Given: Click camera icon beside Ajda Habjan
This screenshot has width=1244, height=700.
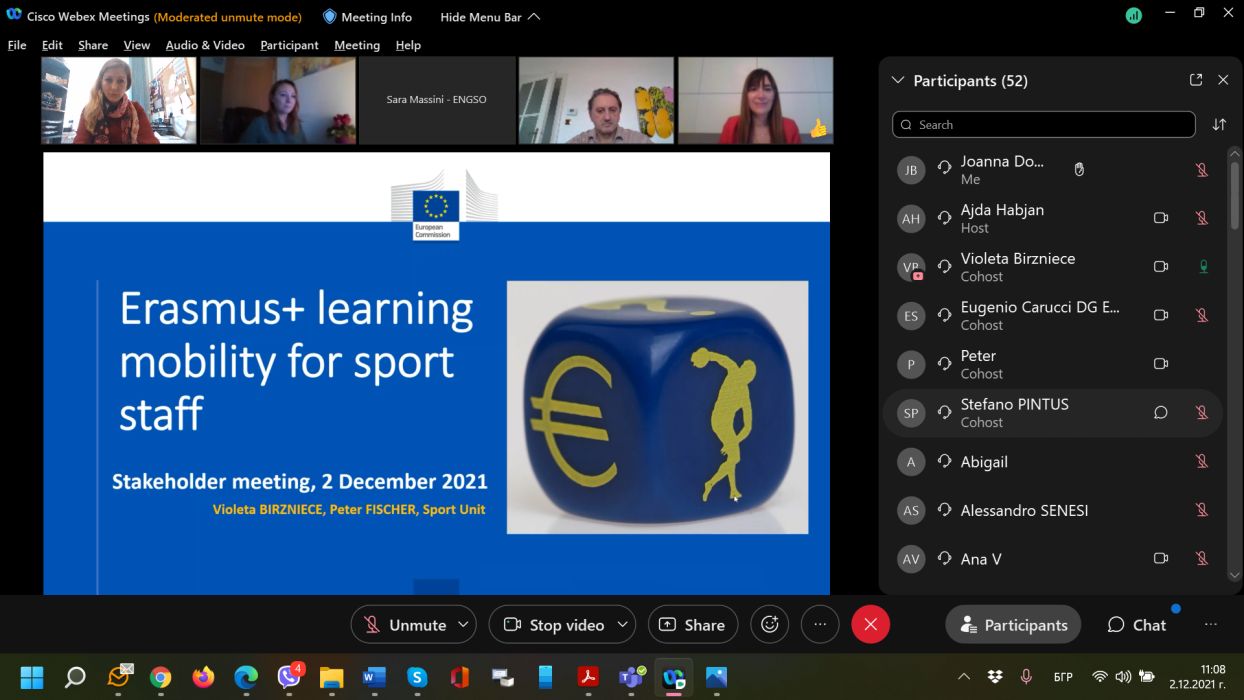Looking at the screenshot, I should pyautogui.click(x=1161, y=218).
